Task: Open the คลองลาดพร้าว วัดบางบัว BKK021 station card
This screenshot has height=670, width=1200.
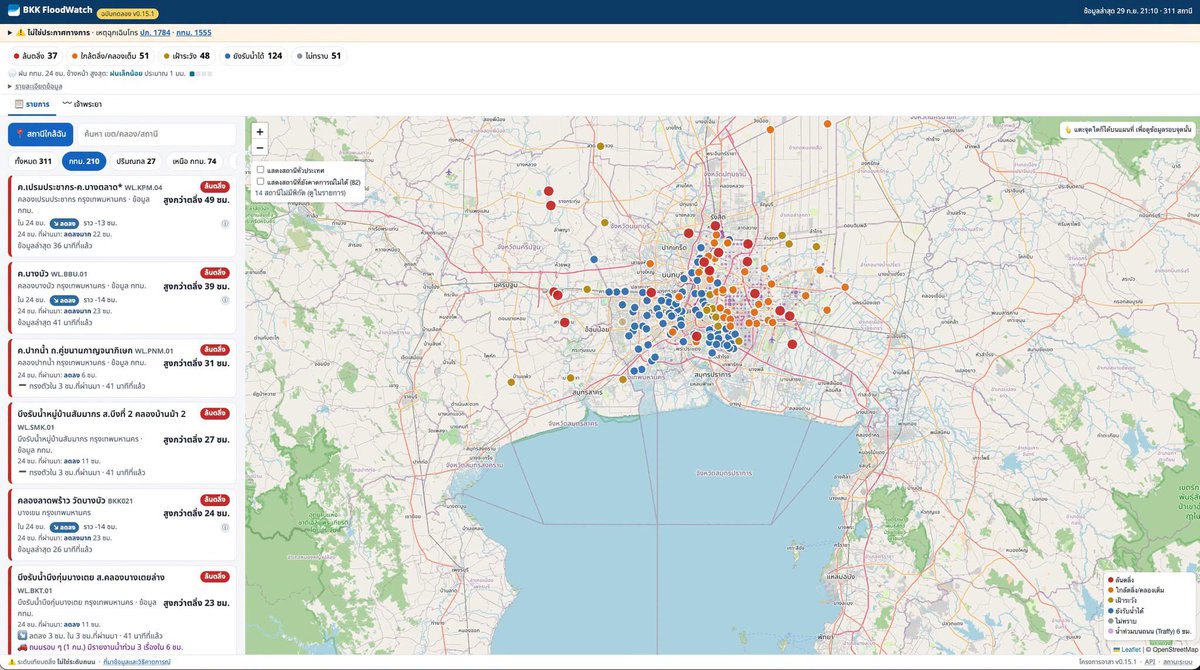Action: [x=122, y=524]
